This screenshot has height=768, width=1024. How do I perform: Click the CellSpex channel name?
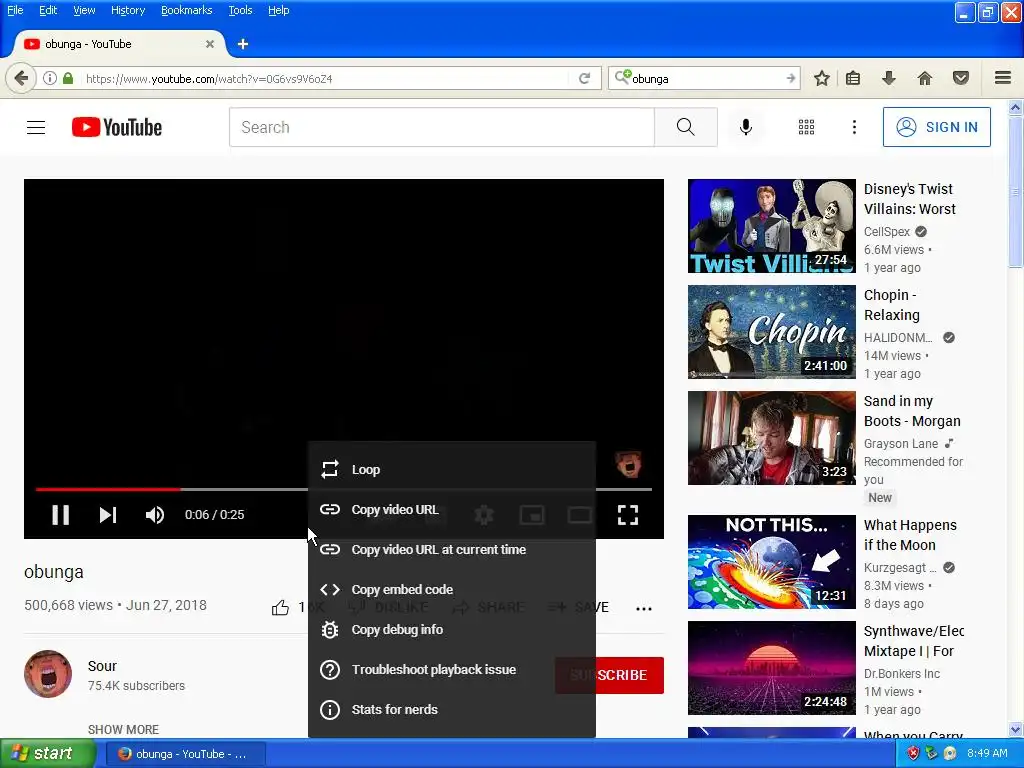coord(886,232)
